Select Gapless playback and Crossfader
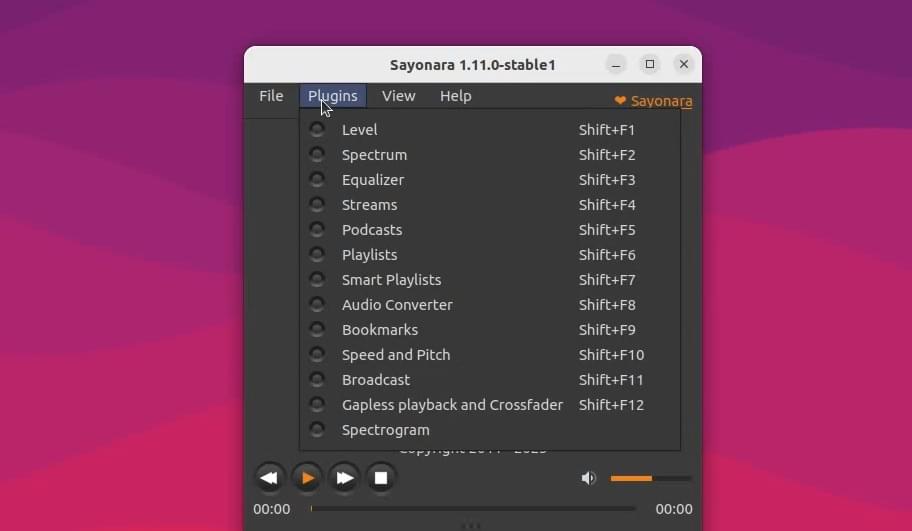The height and width of the screenshot is (531, 912). click(490, 405)
